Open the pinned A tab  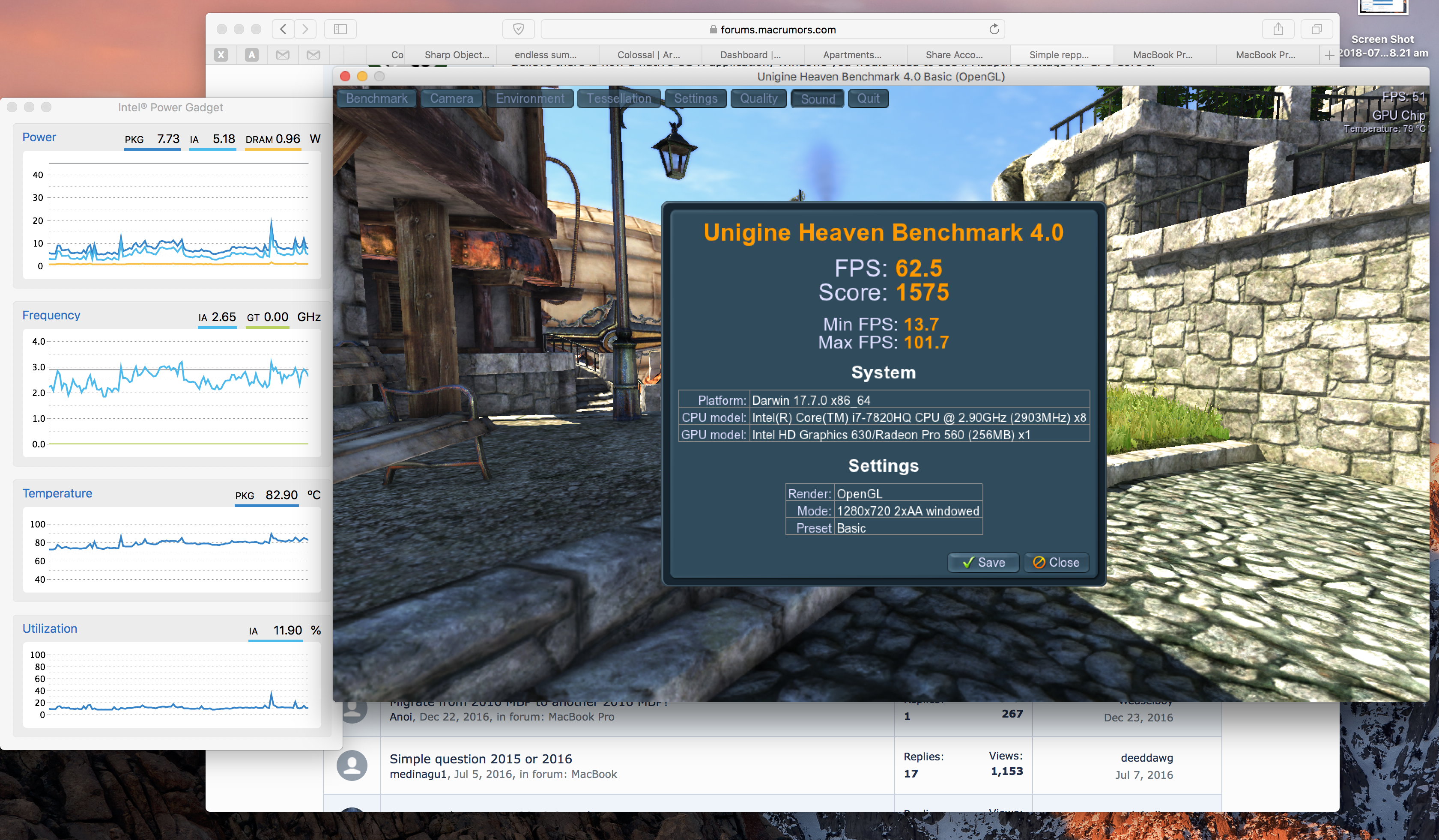click(252, 55)
